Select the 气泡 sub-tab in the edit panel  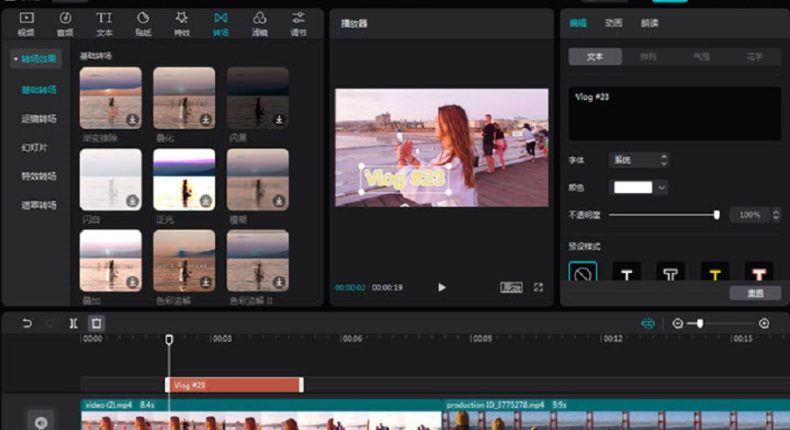(x=701, y=56)
